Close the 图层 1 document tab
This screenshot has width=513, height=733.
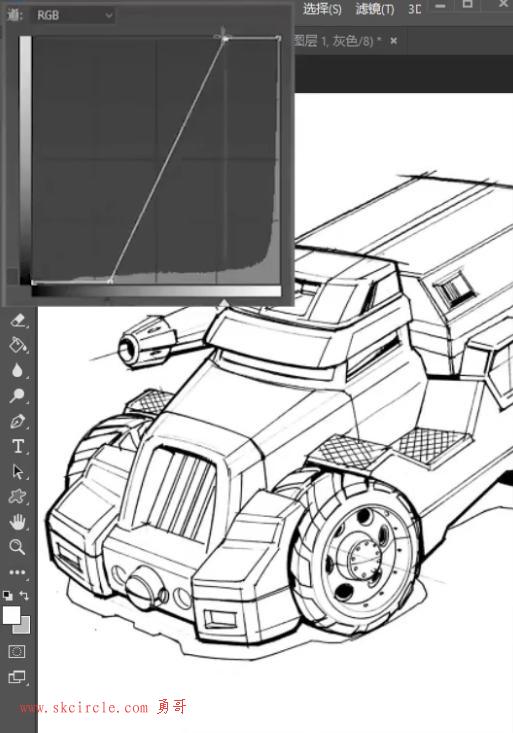coord(394,41)
